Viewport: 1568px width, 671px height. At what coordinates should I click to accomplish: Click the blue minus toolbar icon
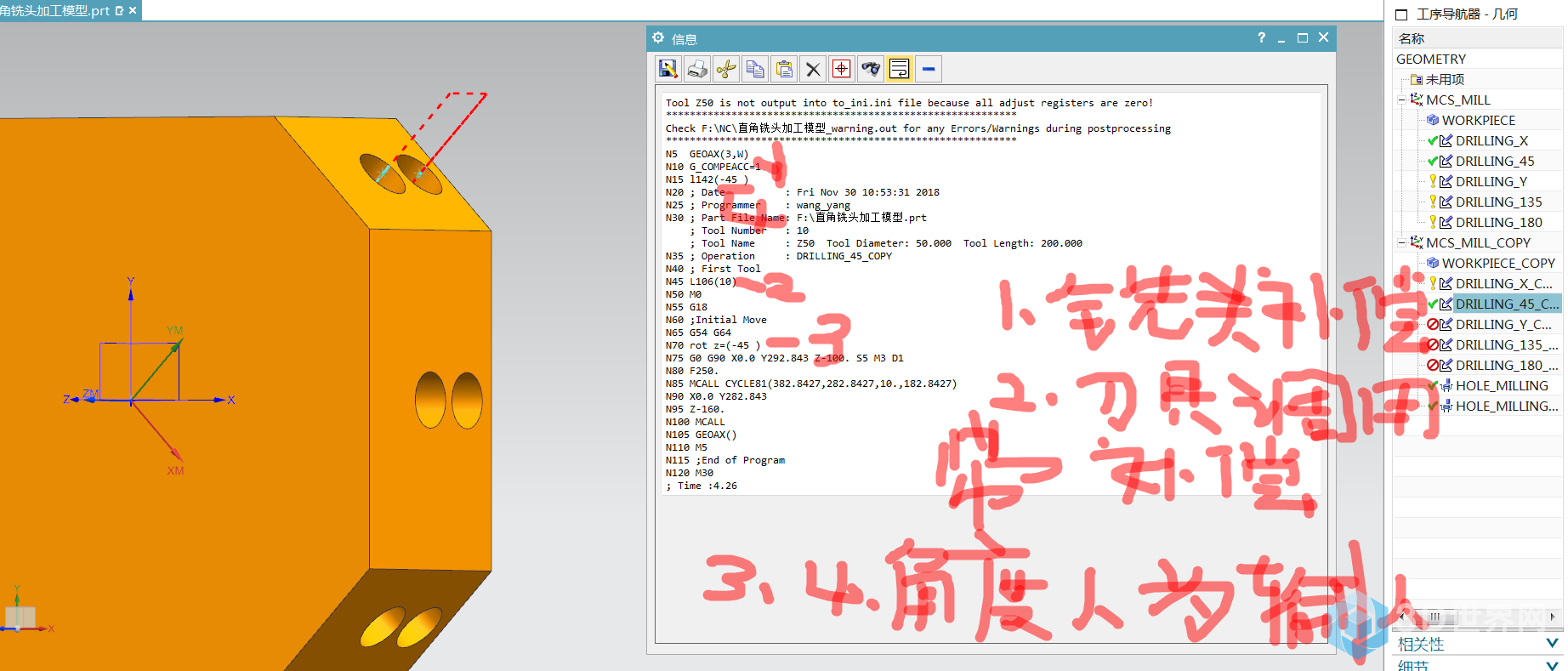[929, 69]
